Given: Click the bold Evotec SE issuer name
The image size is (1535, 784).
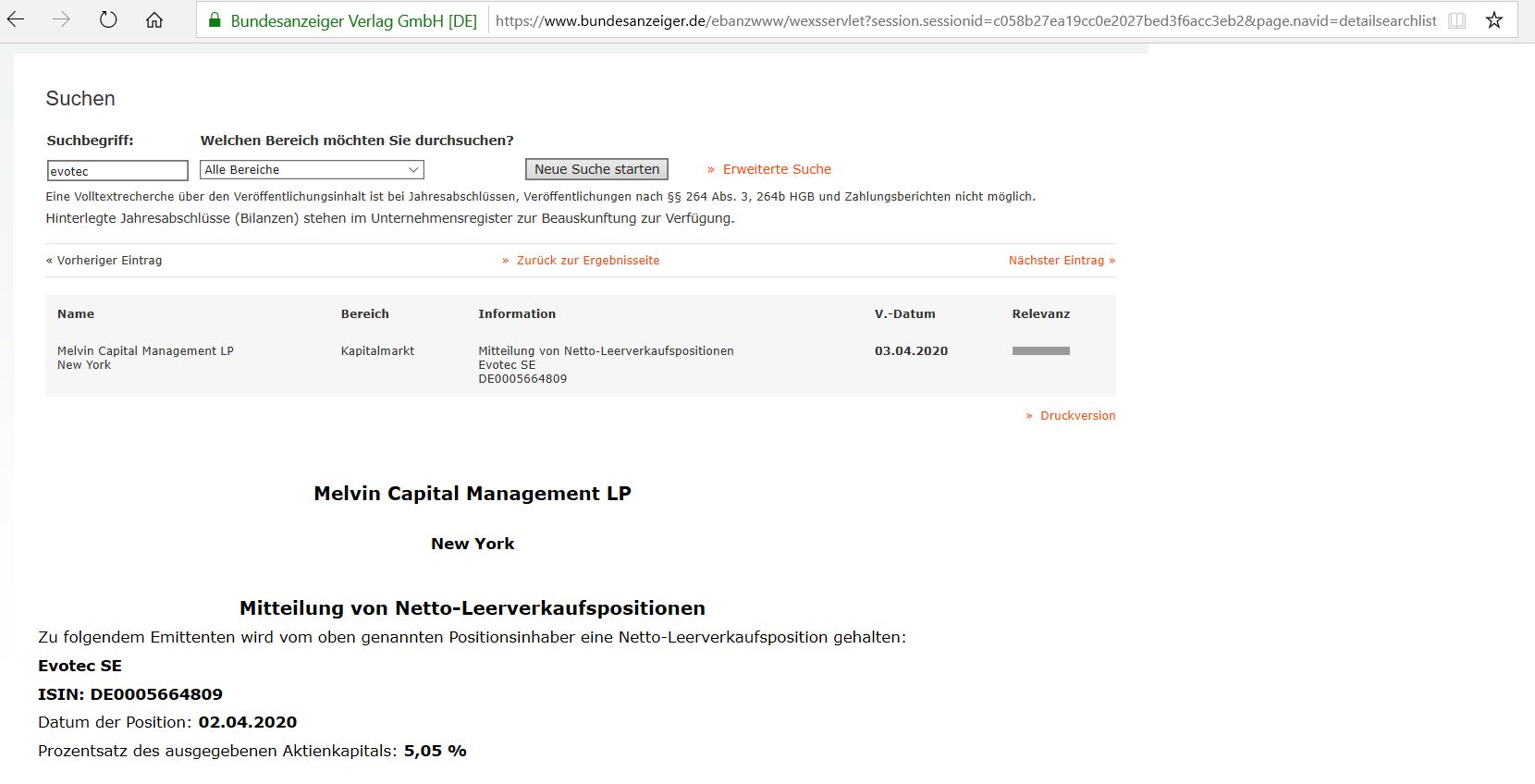Looking at the screenshot, I should 80,666.
